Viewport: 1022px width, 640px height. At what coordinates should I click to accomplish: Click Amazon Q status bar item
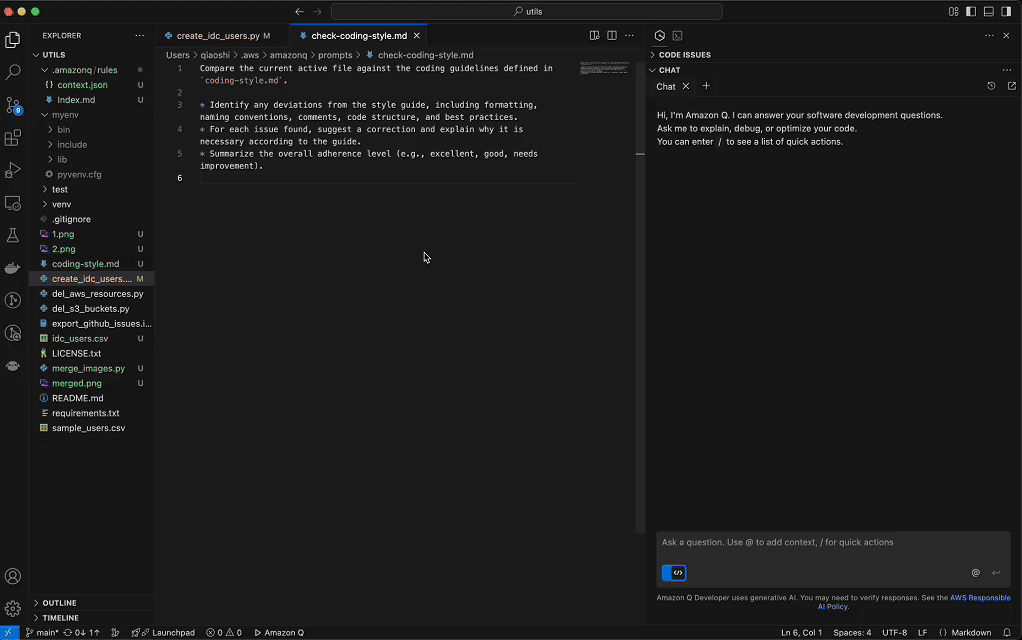pos(279,633)
